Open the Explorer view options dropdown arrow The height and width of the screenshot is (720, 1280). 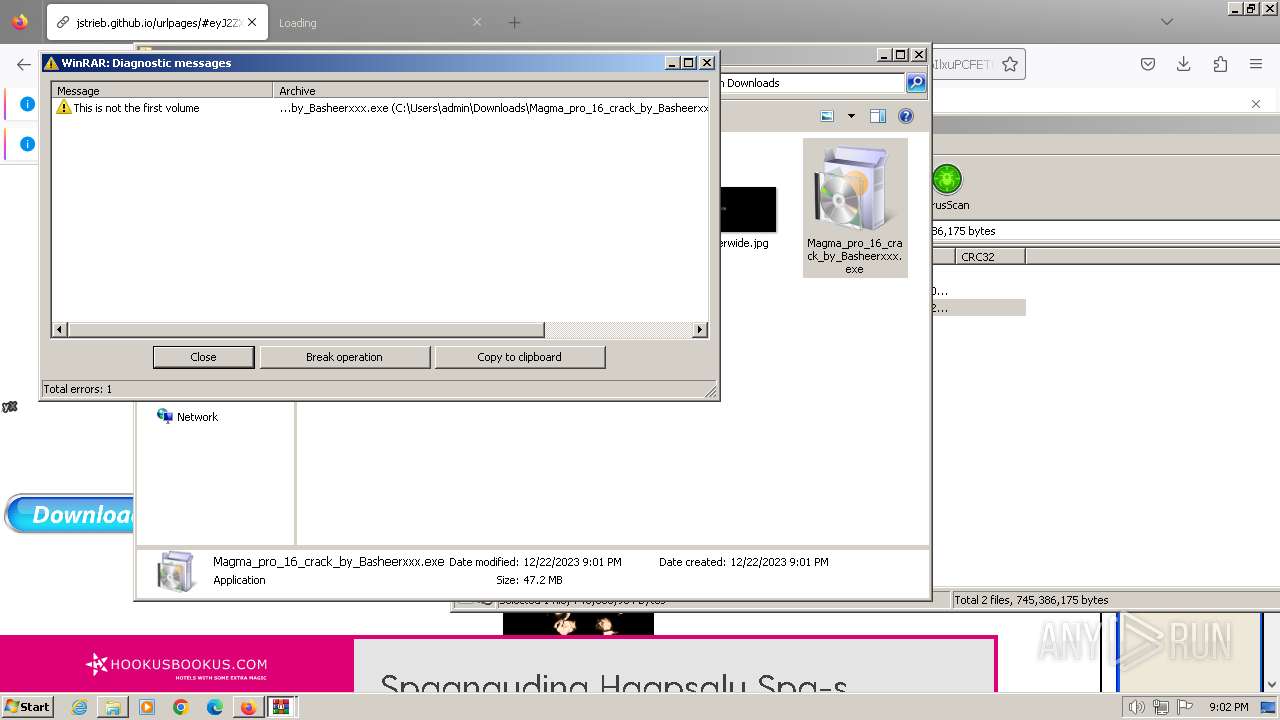coord(851,116)
